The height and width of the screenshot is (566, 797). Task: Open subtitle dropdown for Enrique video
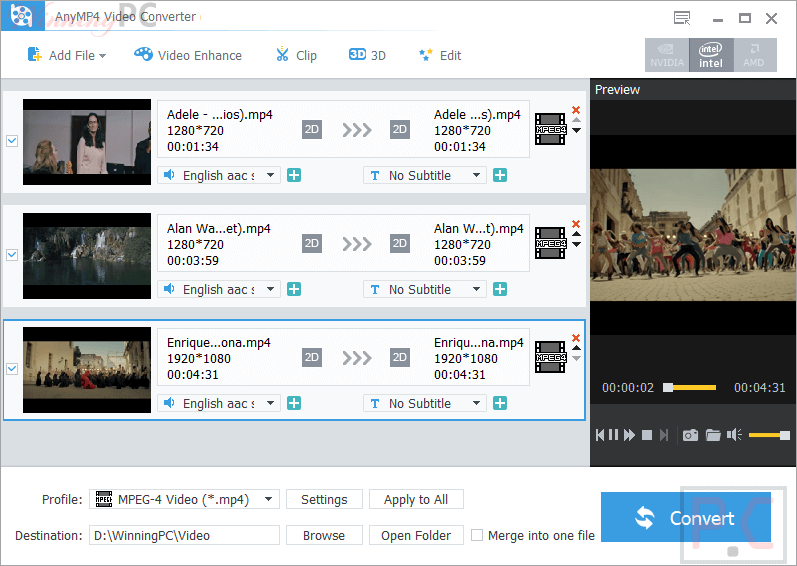coord(425,403)
